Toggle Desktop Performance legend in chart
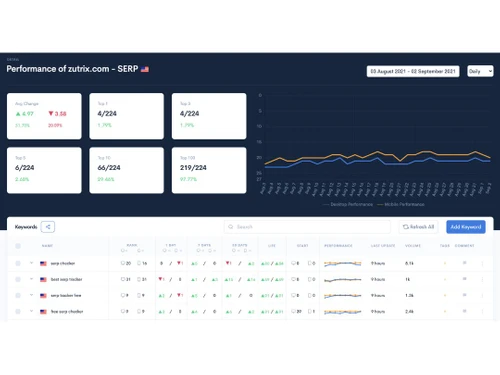 [348, 204]
